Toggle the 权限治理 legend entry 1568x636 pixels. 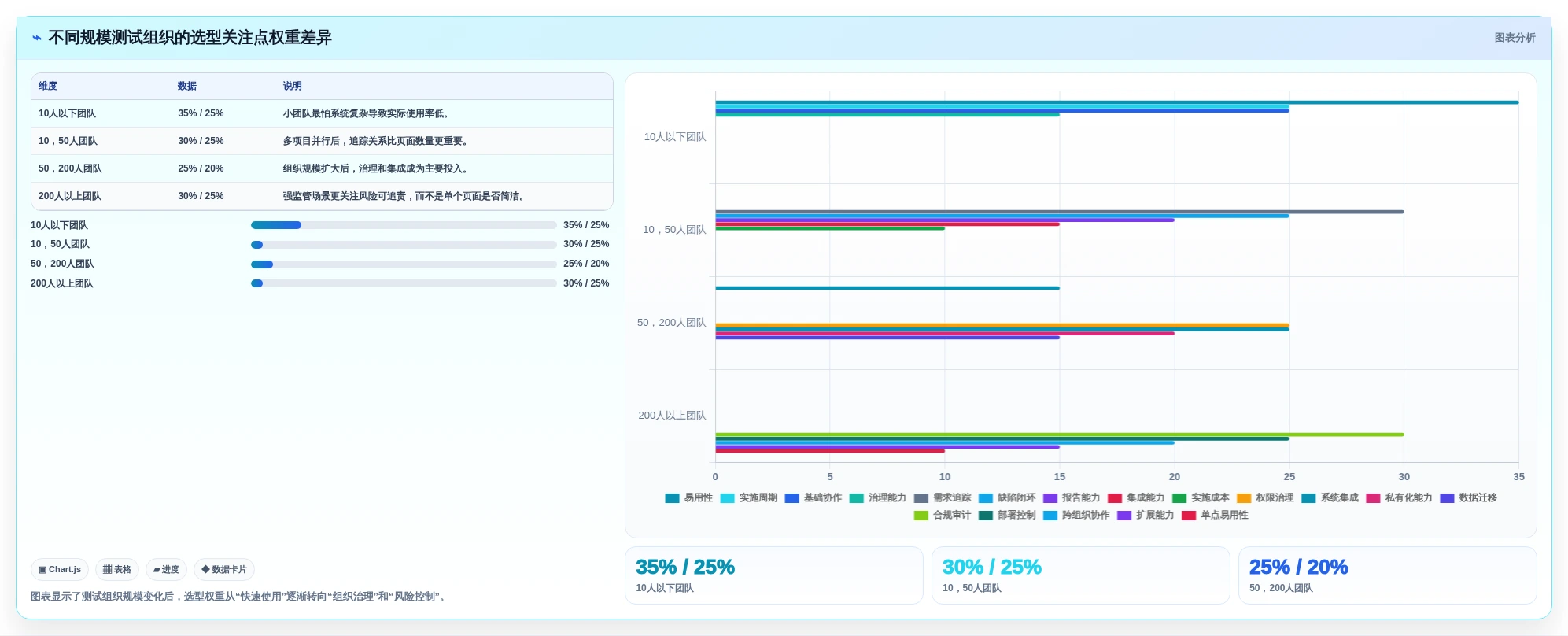tap(1264, 498)
